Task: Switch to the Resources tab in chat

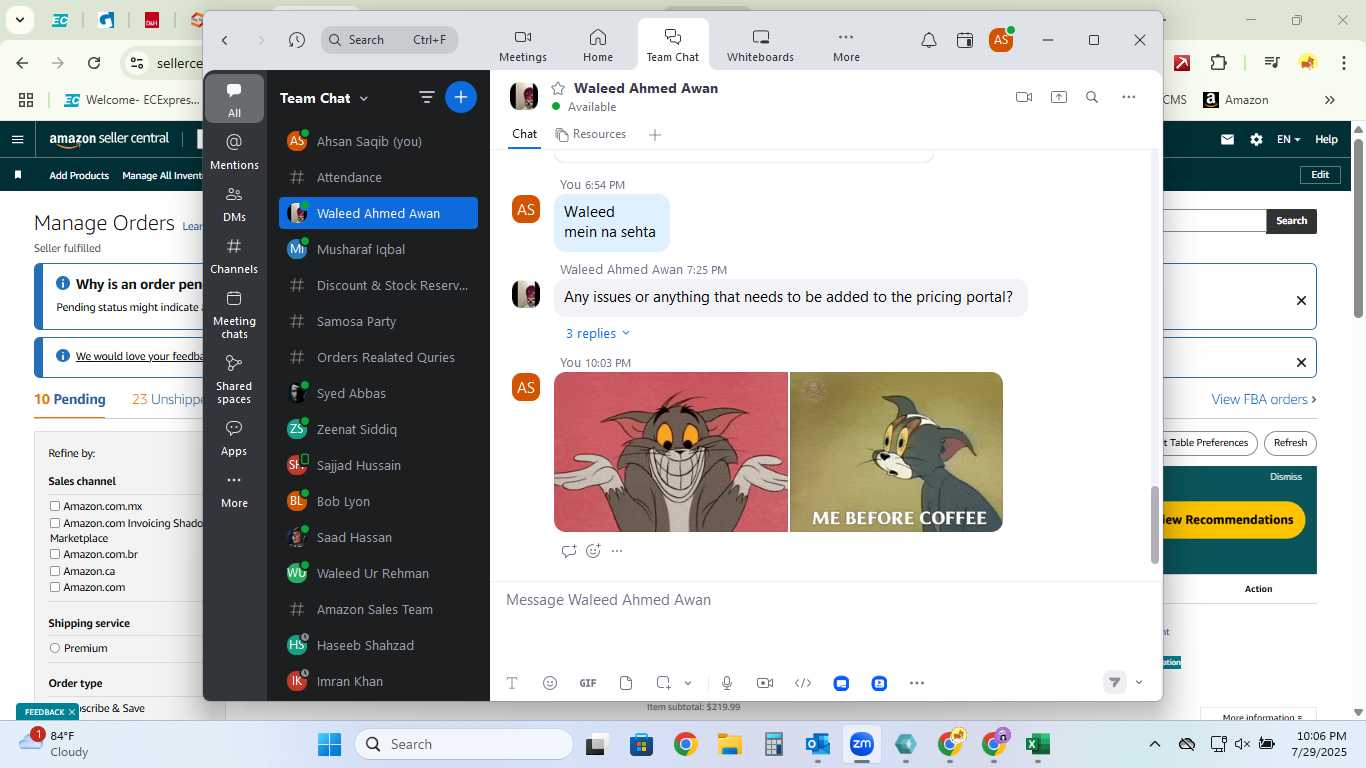Action: [x=591, y=134]
